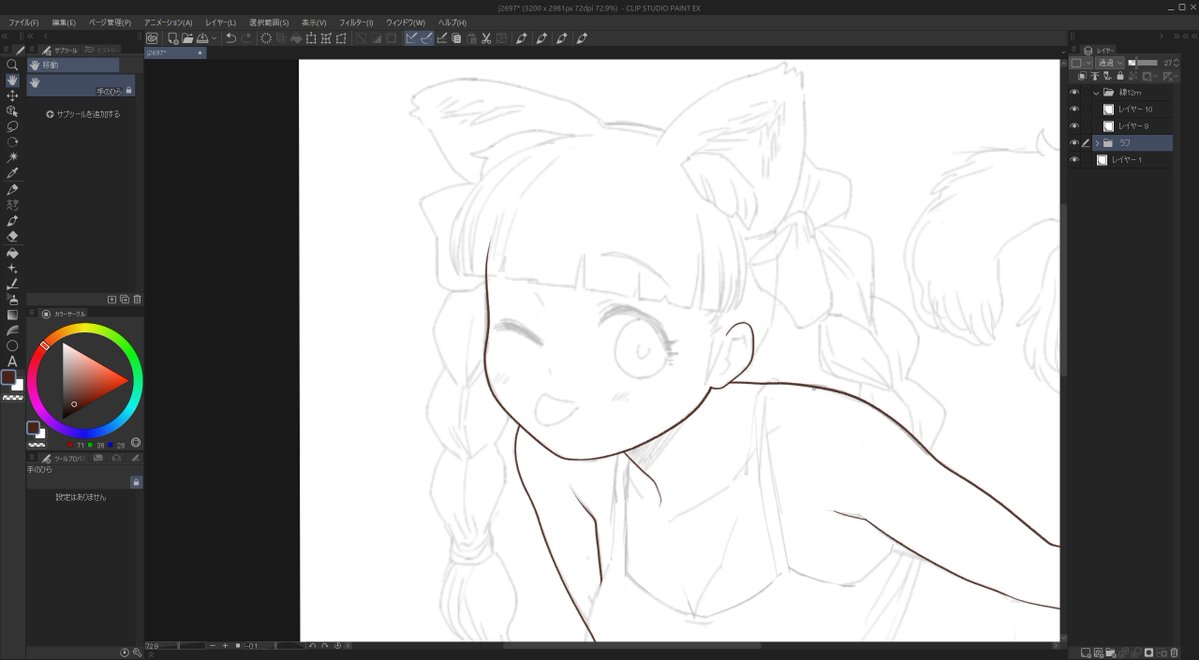Open file with folder icon in command bar
The height and width of the screenshot is (660, 1199).
(x=187, y=38)
